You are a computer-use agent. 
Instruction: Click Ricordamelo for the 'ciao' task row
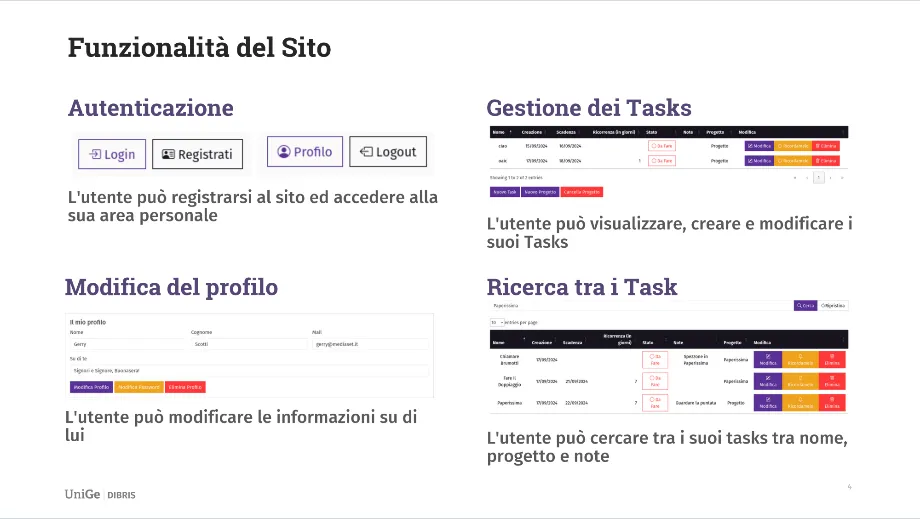pyautogui.click(x=793, y=145)
